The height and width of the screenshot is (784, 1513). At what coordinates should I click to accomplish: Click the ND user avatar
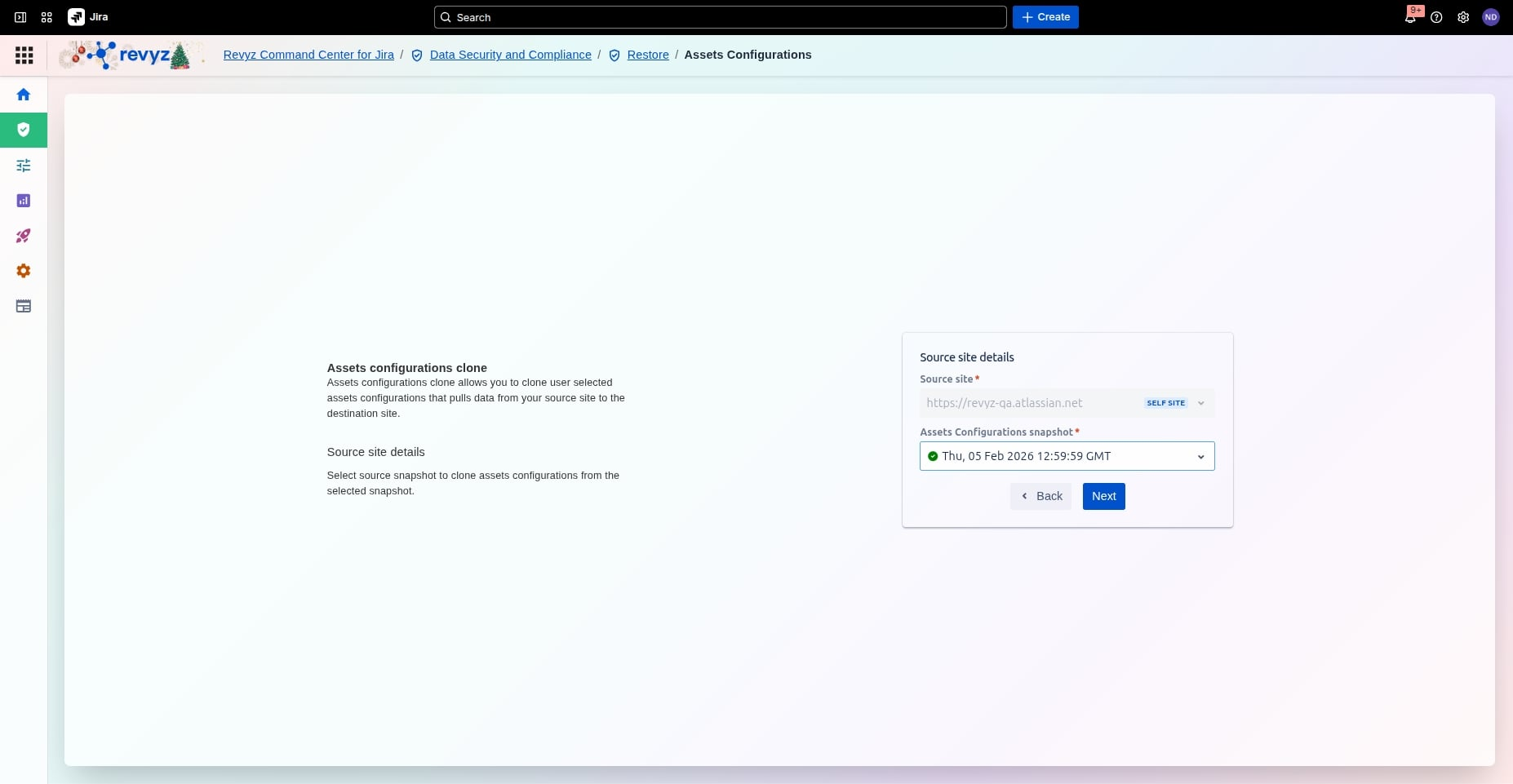coord(1490,17)
